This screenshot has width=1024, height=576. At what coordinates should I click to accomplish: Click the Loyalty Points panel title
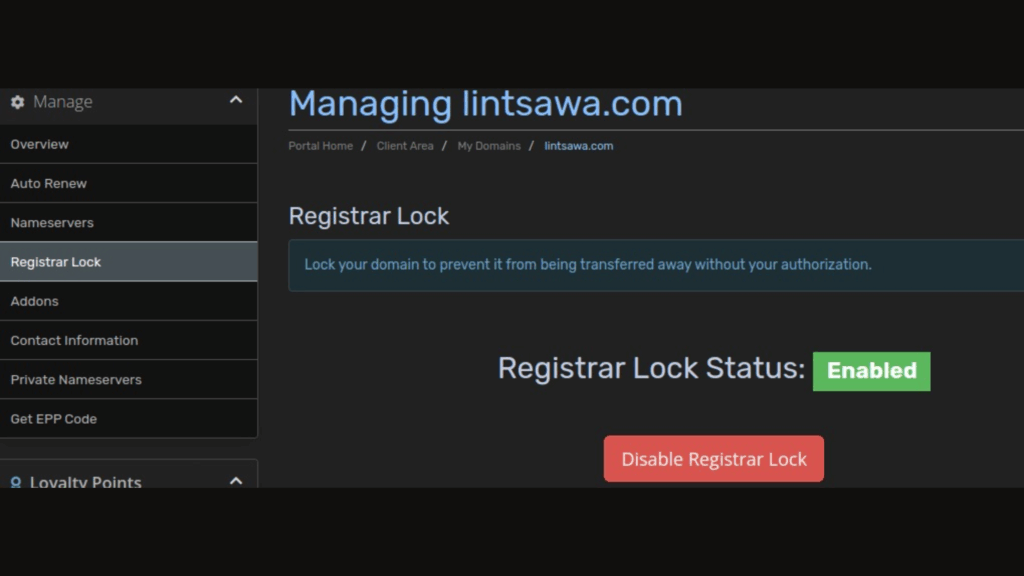click(x=86, y=482)
